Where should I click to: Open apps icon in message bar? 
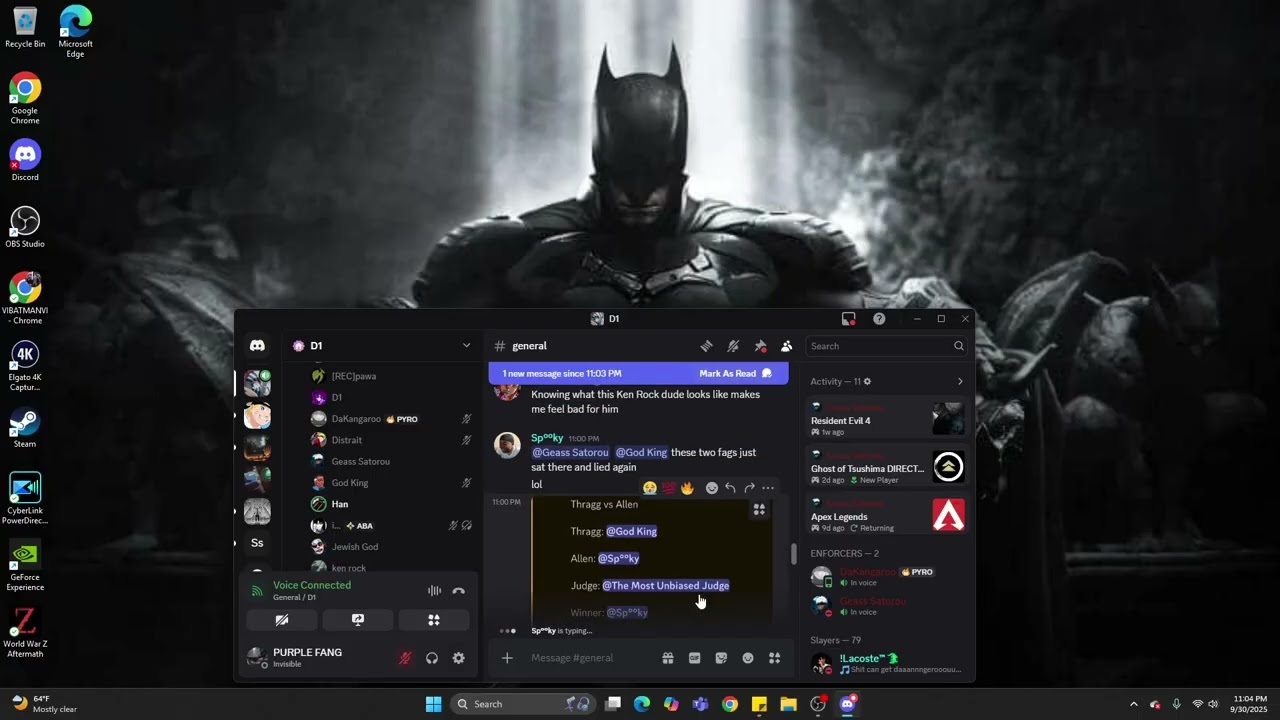click(774, 658)
